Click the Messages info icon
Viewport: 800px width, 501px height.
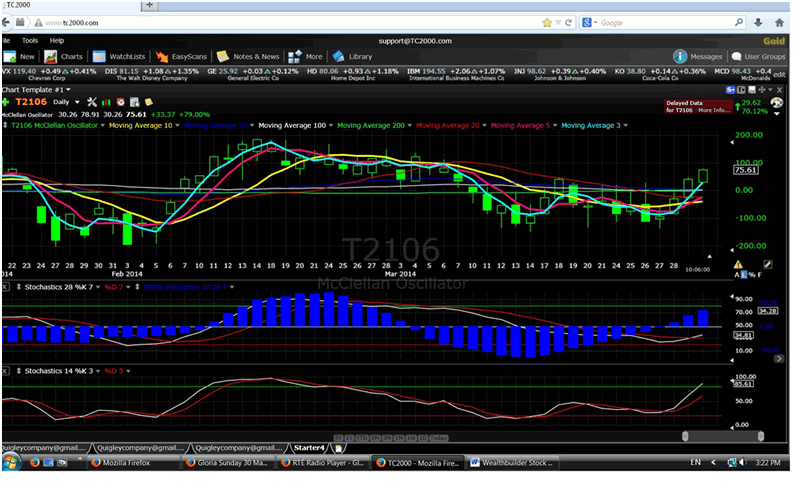tap(680, 56)
